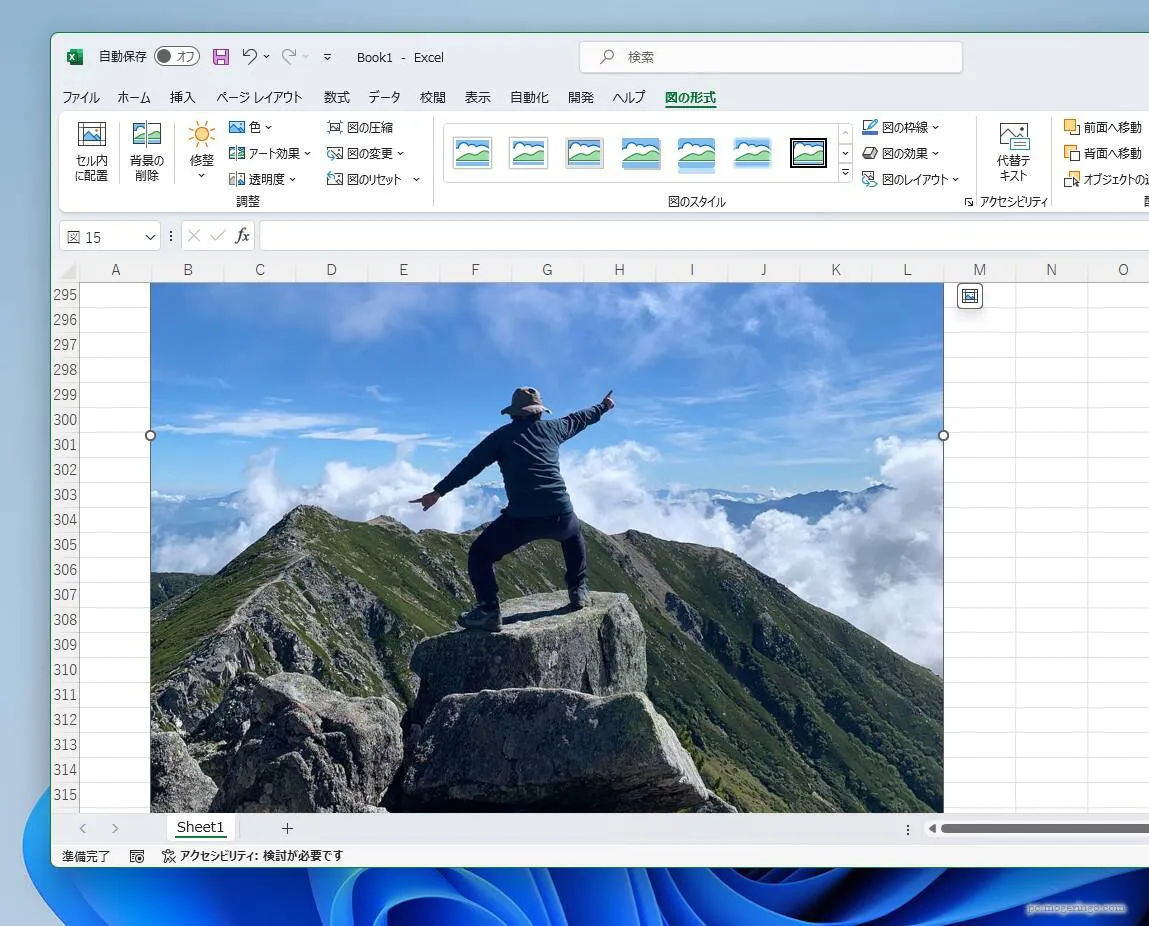Select the Sheet1 tab
This screenshot has height=926, width=1149.
pyautogui.click(x=200, y=828)
